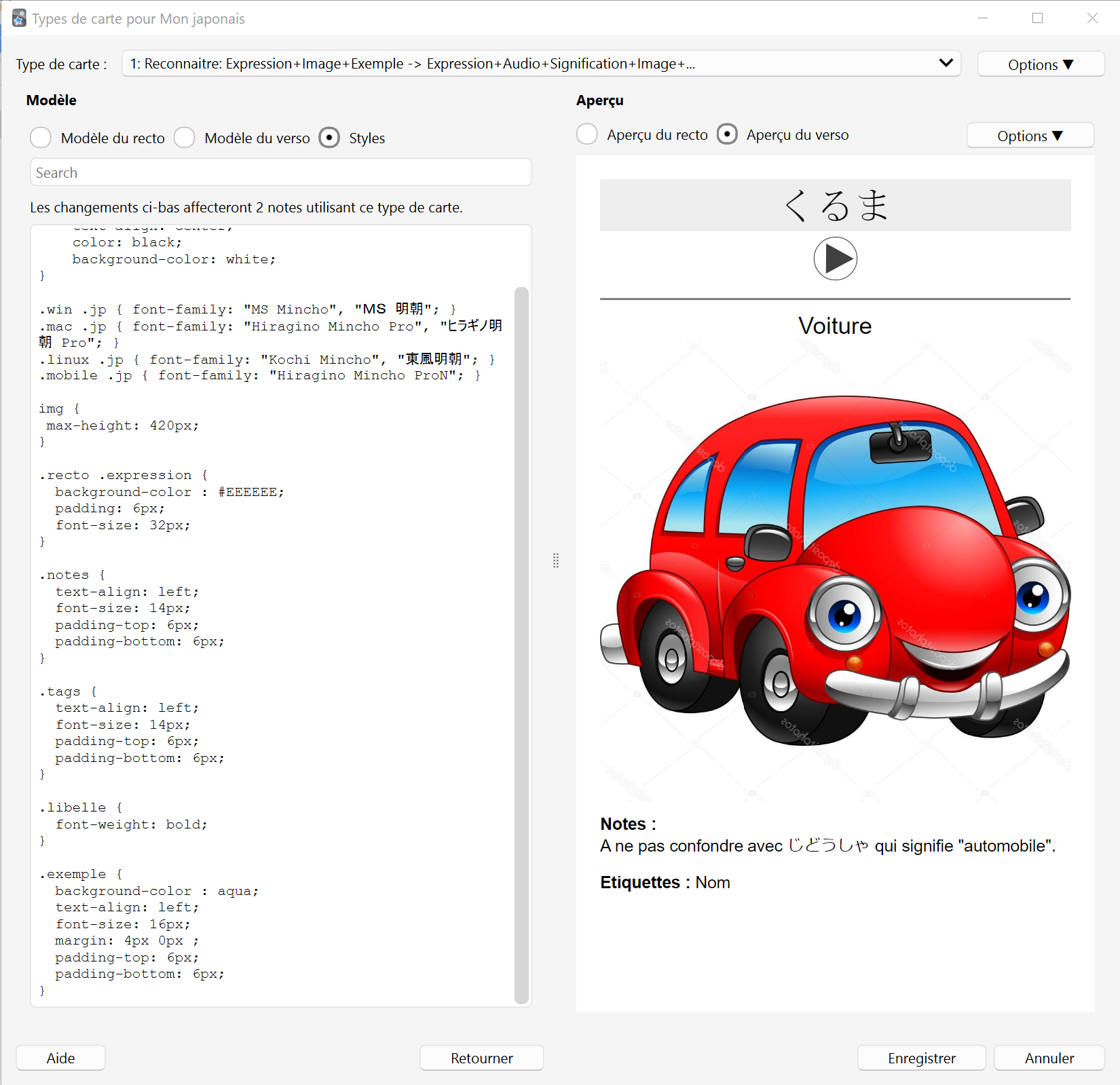This screenshot has width=1120, height=1085.
Task: Click the くるま expression text
Action: click(x=836, y=205)
